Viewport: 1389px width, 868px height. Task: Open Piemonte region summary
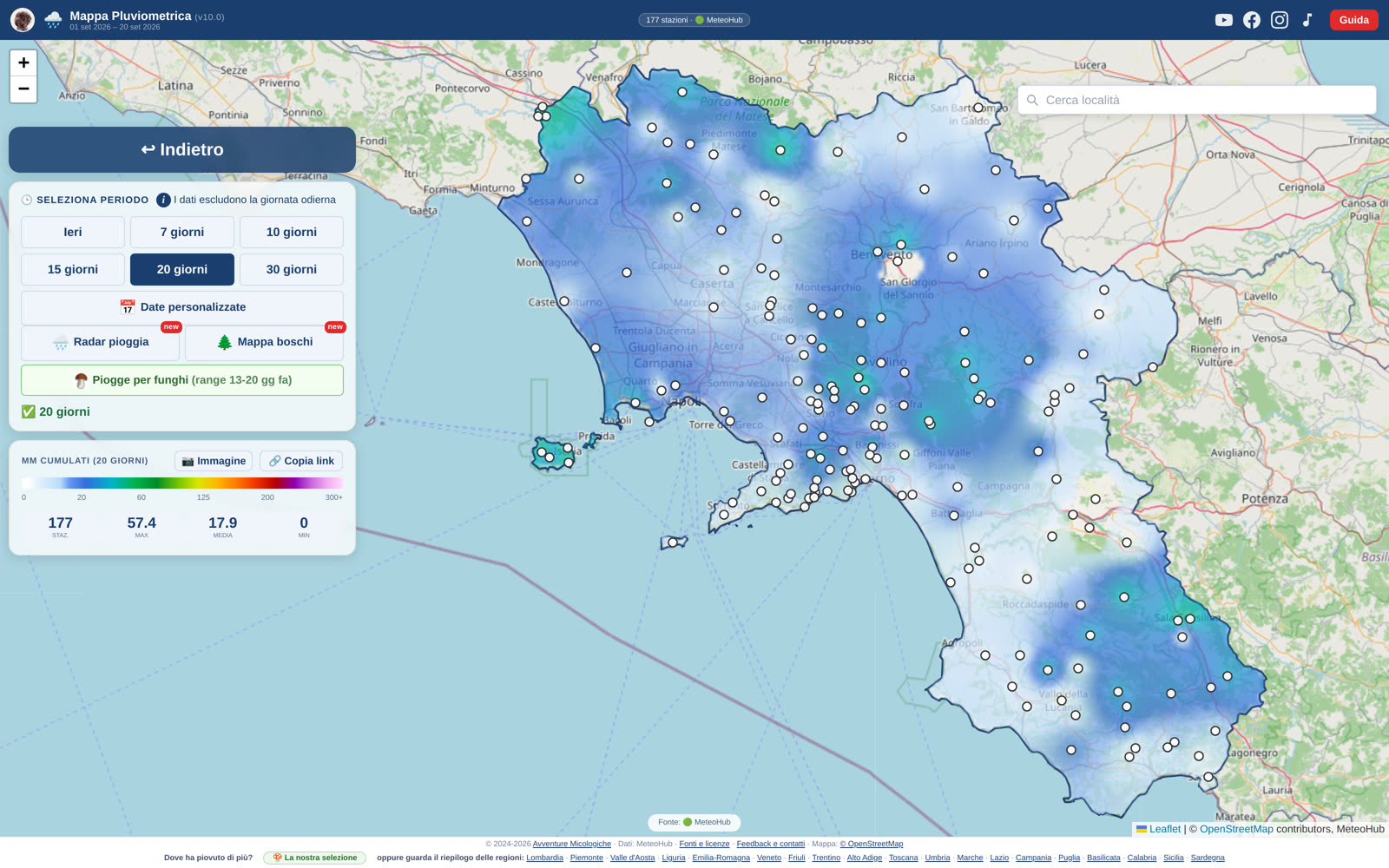tap(587, 858)
